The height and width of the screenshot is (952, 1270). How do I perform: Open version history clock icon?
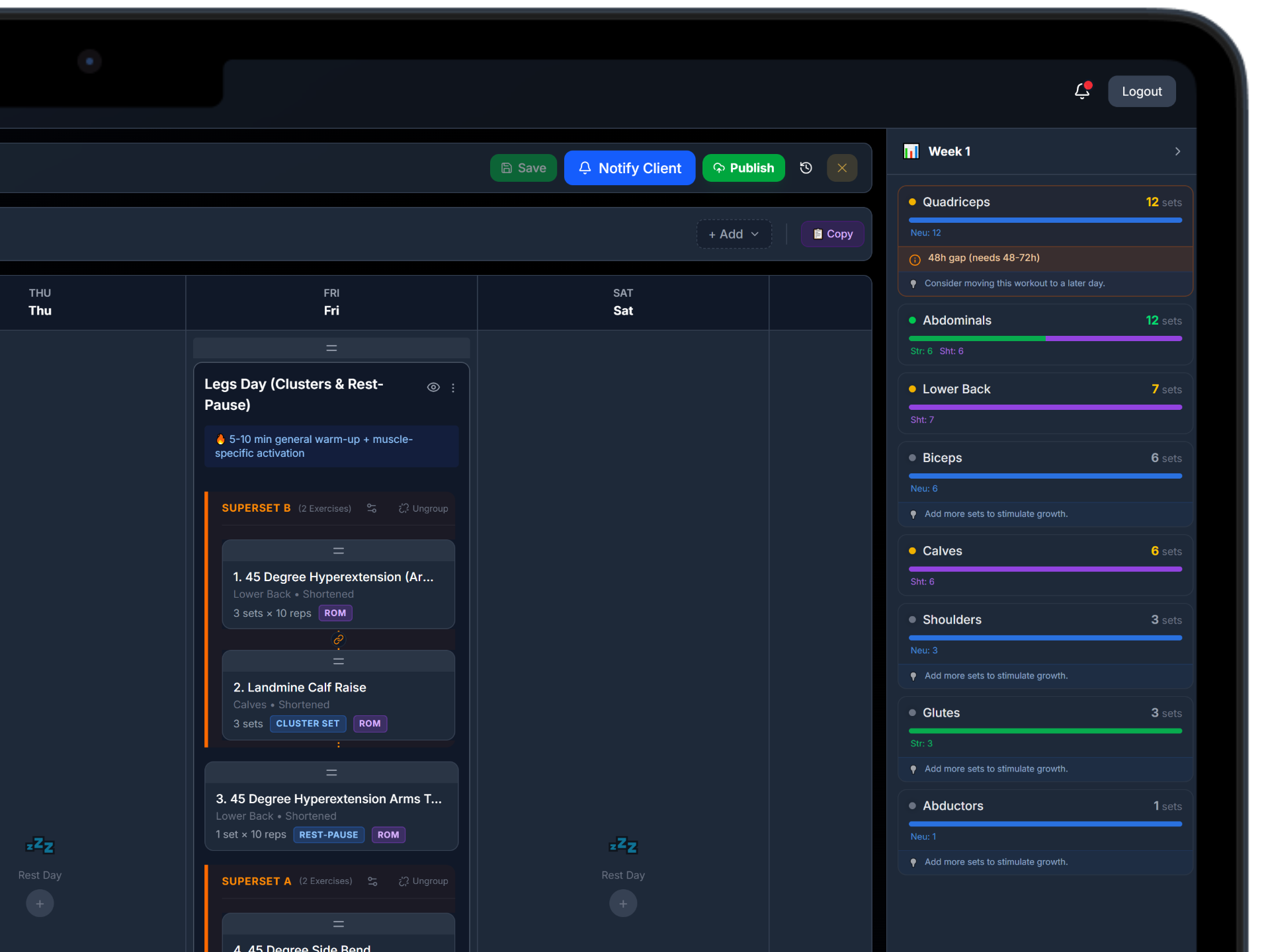(x=806, y=168)
